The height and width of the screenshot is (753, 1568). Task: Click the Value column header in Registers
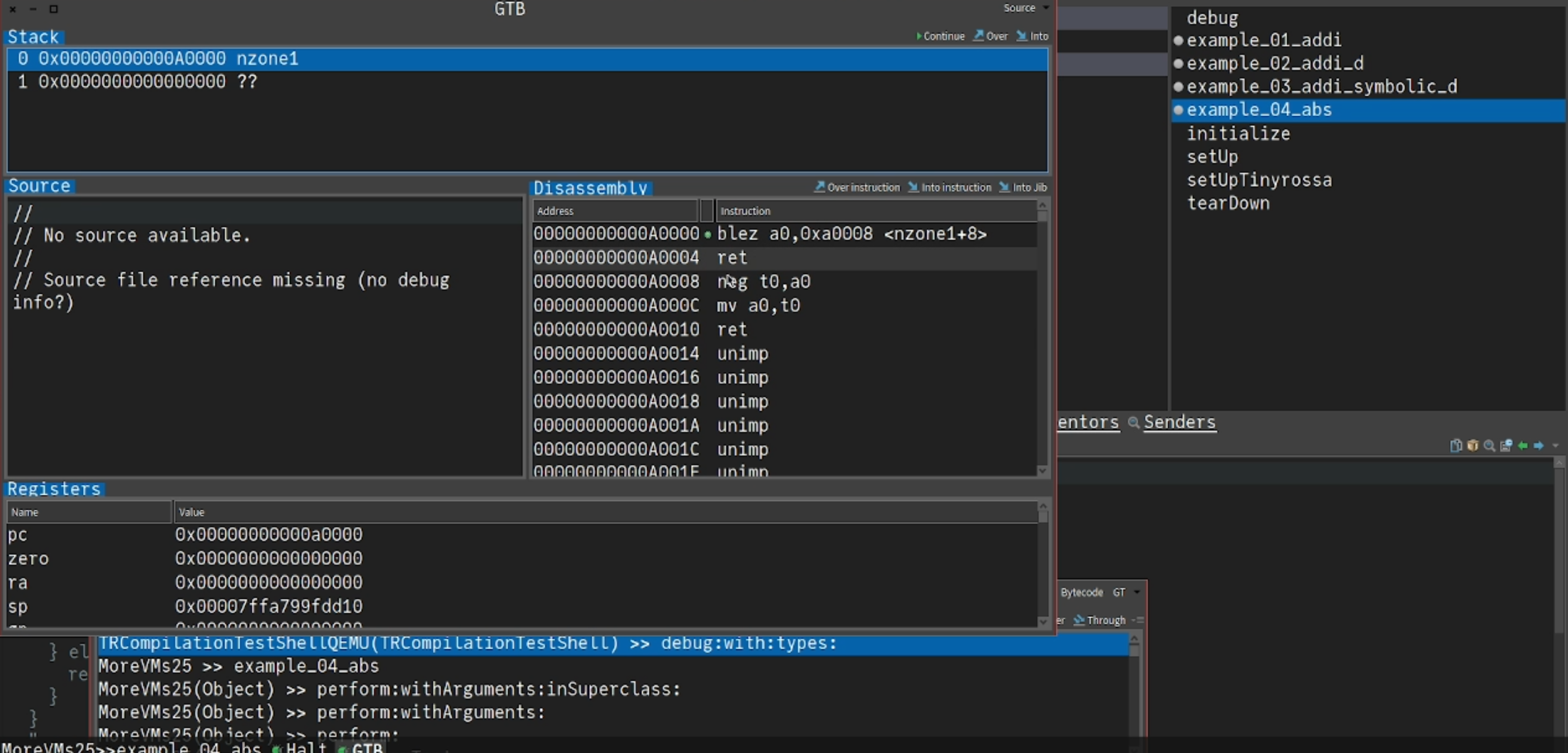click(x=606, y=512)
